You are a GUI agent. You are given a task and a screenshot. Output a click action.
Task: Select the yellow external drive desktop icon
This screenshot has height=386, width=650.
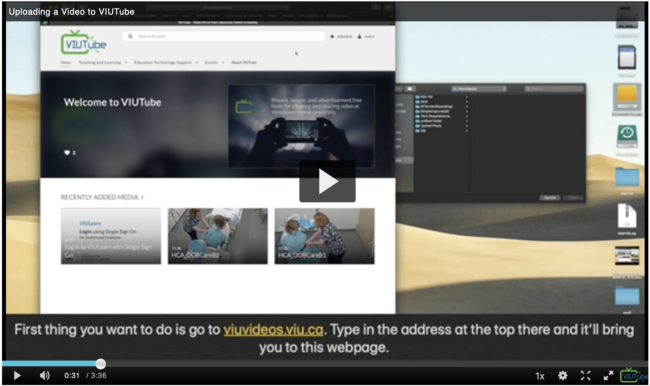(x=627, y=97)
